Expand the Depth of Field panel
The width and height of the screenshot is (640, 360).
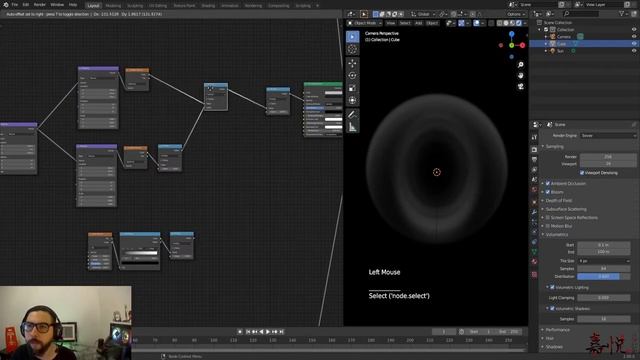(x=558, y=200)
